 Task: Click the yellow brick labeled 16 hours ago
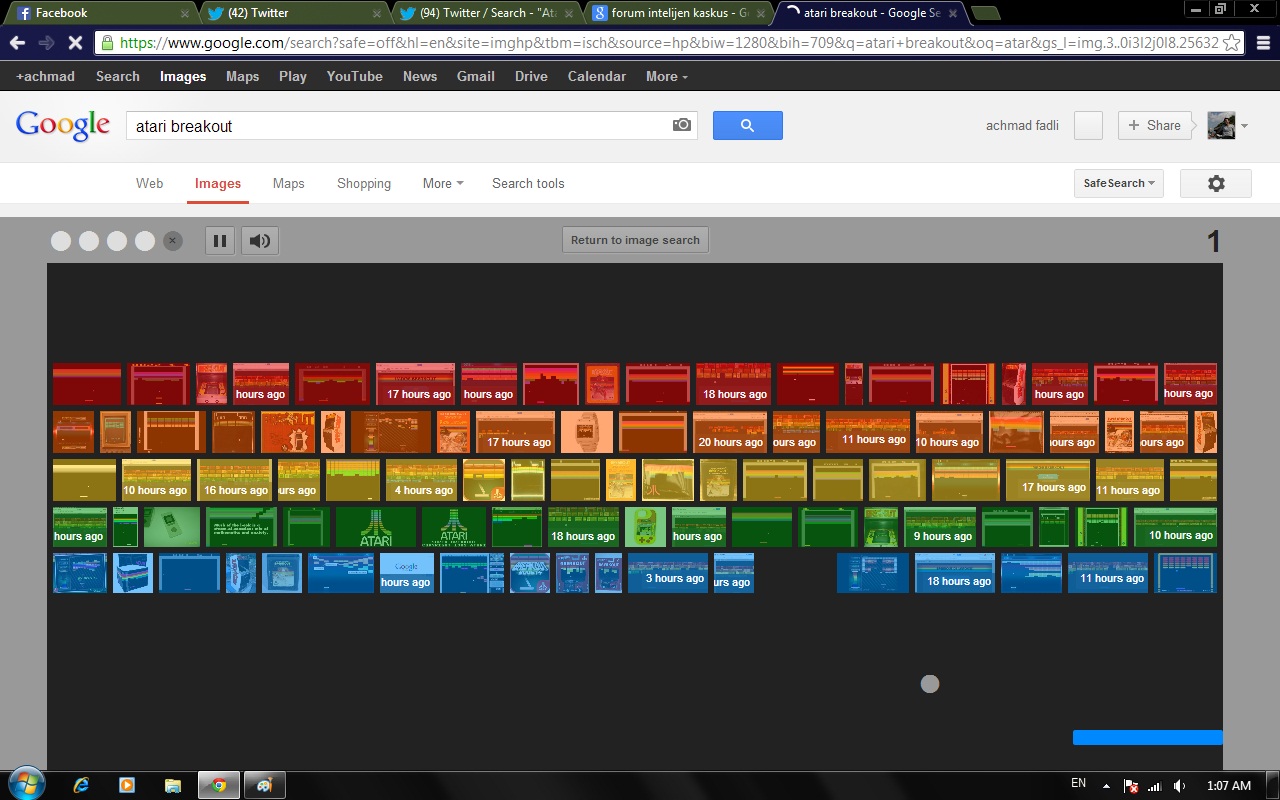click(235, 480)
